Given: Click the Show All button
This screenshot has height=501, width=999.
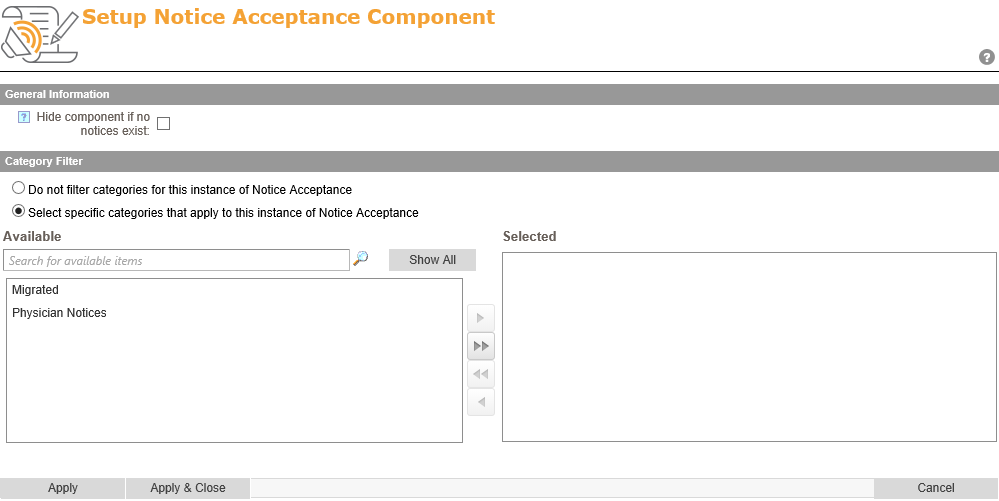Looking at the screenshot, I should [432, 260].
